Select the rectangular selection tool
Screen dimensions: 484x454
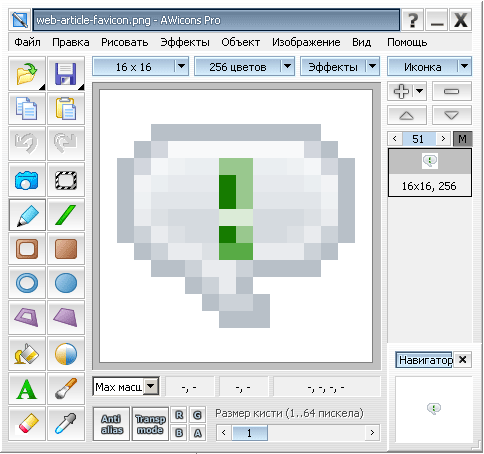tap(66, 180)
